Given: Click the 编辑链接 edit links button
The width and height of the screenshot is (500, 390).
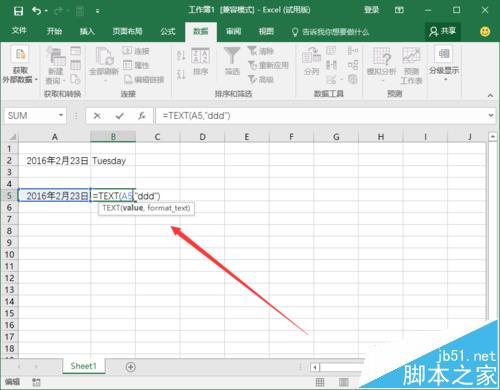Looking at the screenshot, I should click(144, 79).
